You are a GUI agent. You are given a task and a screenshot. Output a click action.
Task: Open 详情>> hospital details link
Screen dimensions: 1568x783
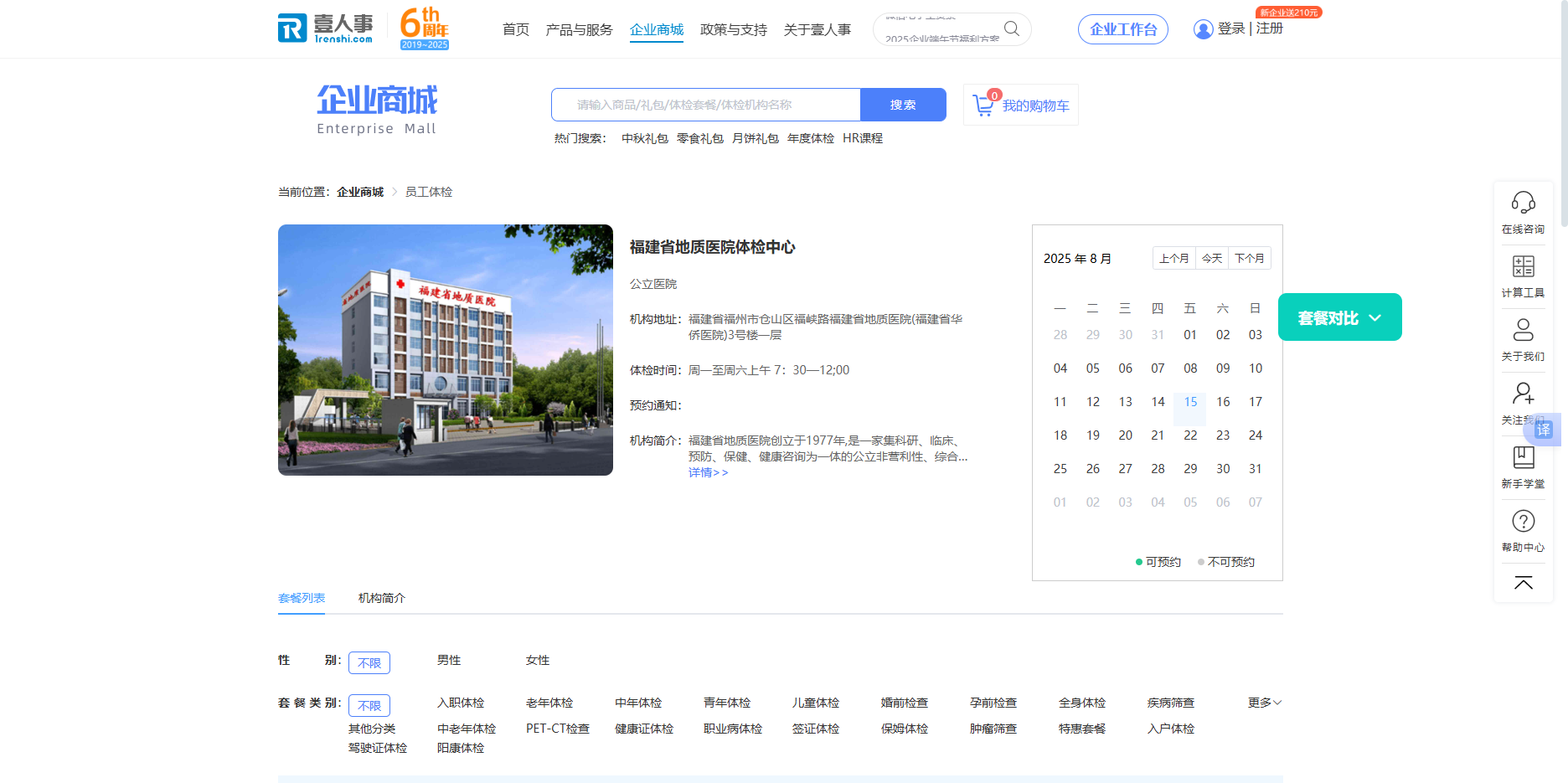click(x=709, y=472)
